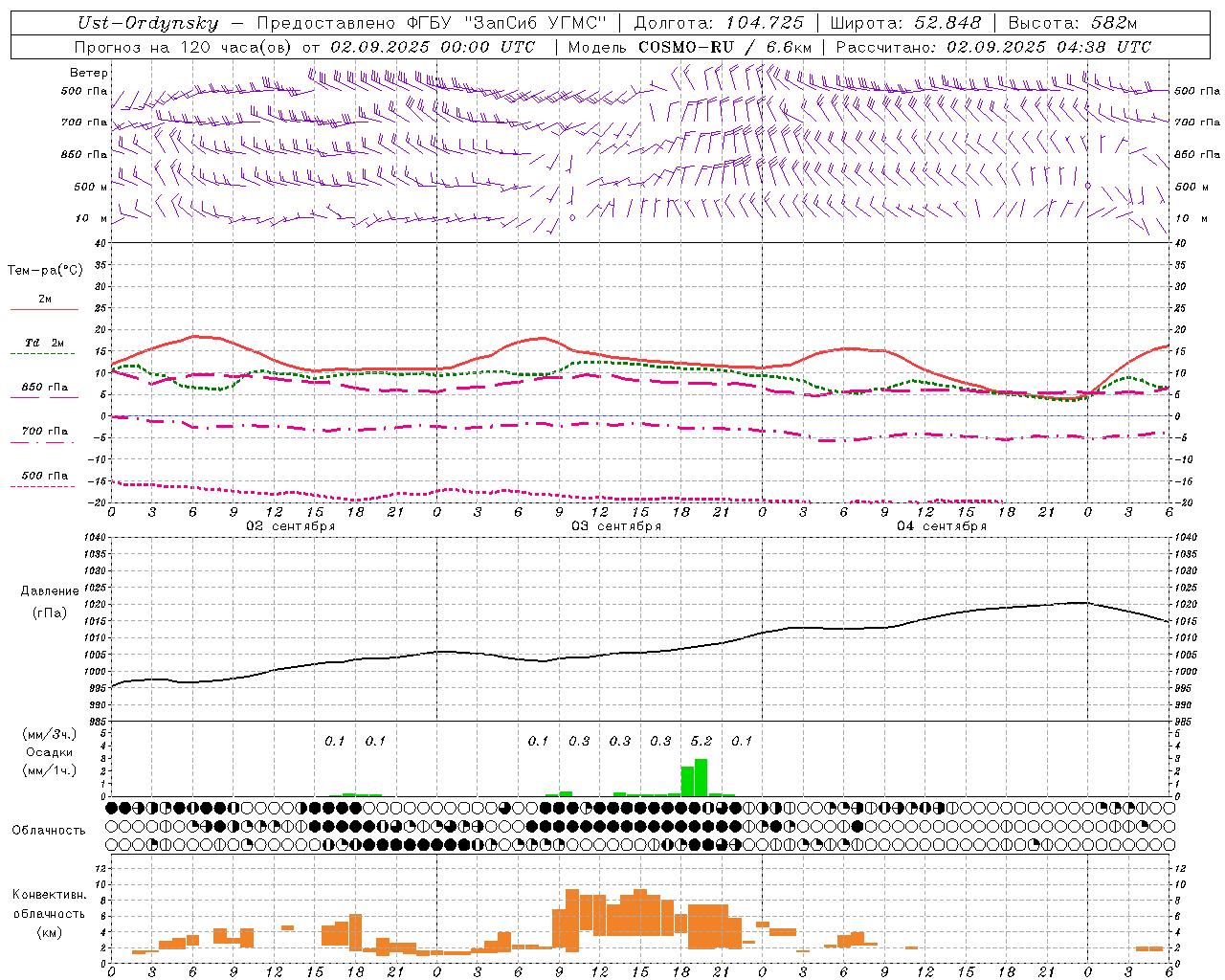
Task: Click forecast text 'Прогноз на 120 часа(ов)'
Action: click(185, 47)
